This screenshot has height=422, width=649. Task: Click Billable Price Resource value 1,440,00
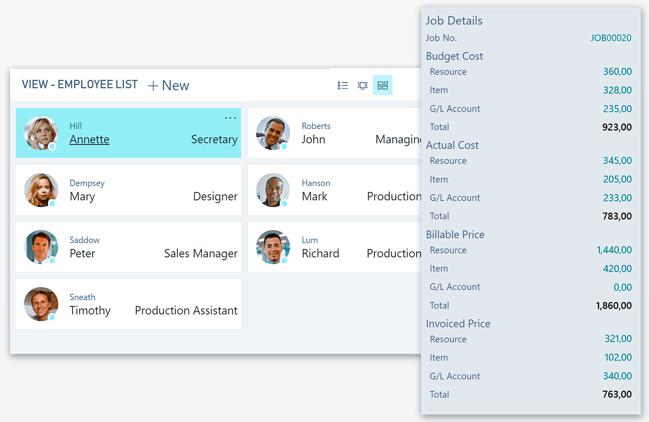tap(613, 250)
